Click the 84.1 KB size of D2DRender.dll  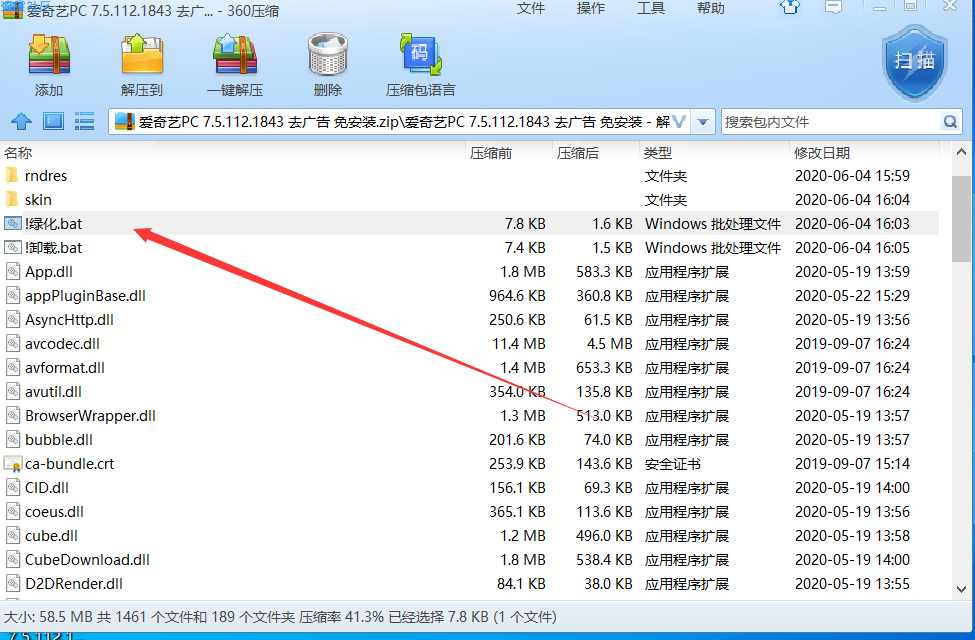[521, 584]
